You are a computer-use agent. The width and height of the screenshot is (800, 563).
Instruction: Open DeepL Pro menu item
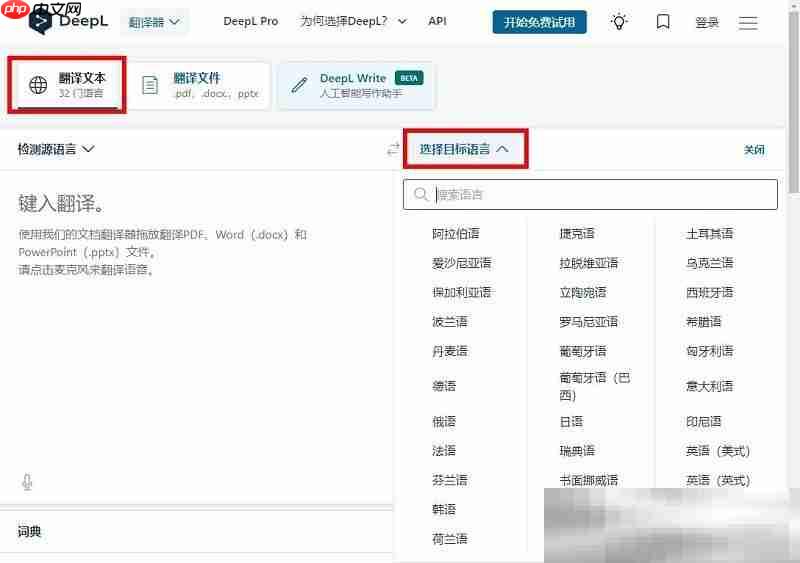click(x=251, y=21)
